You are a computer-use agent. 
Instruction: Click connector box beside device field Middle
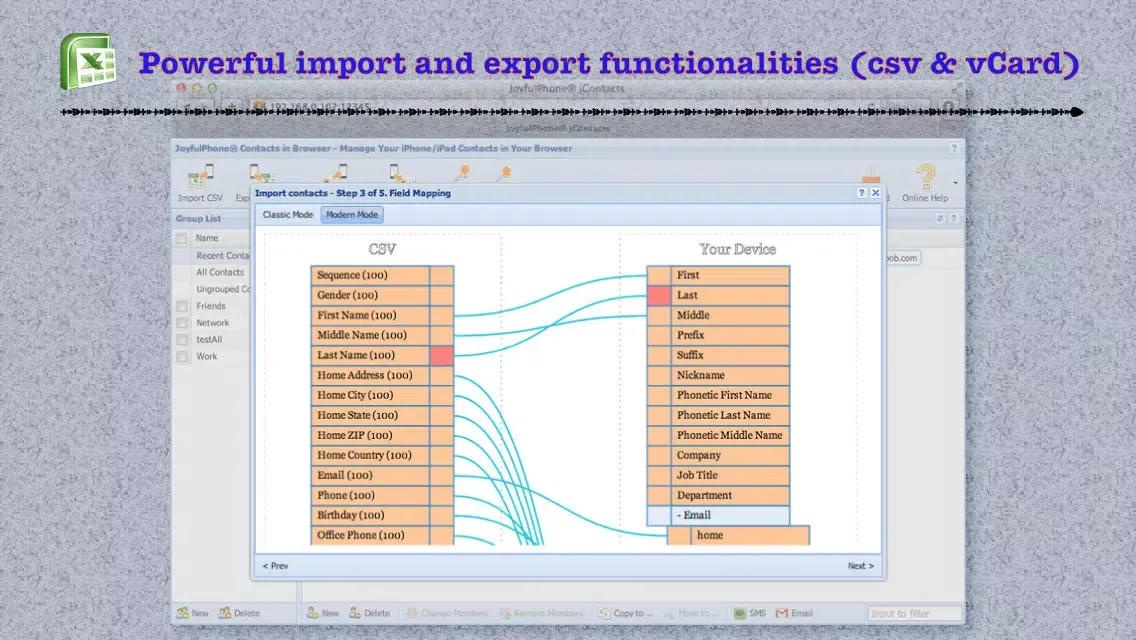point(659,315)
